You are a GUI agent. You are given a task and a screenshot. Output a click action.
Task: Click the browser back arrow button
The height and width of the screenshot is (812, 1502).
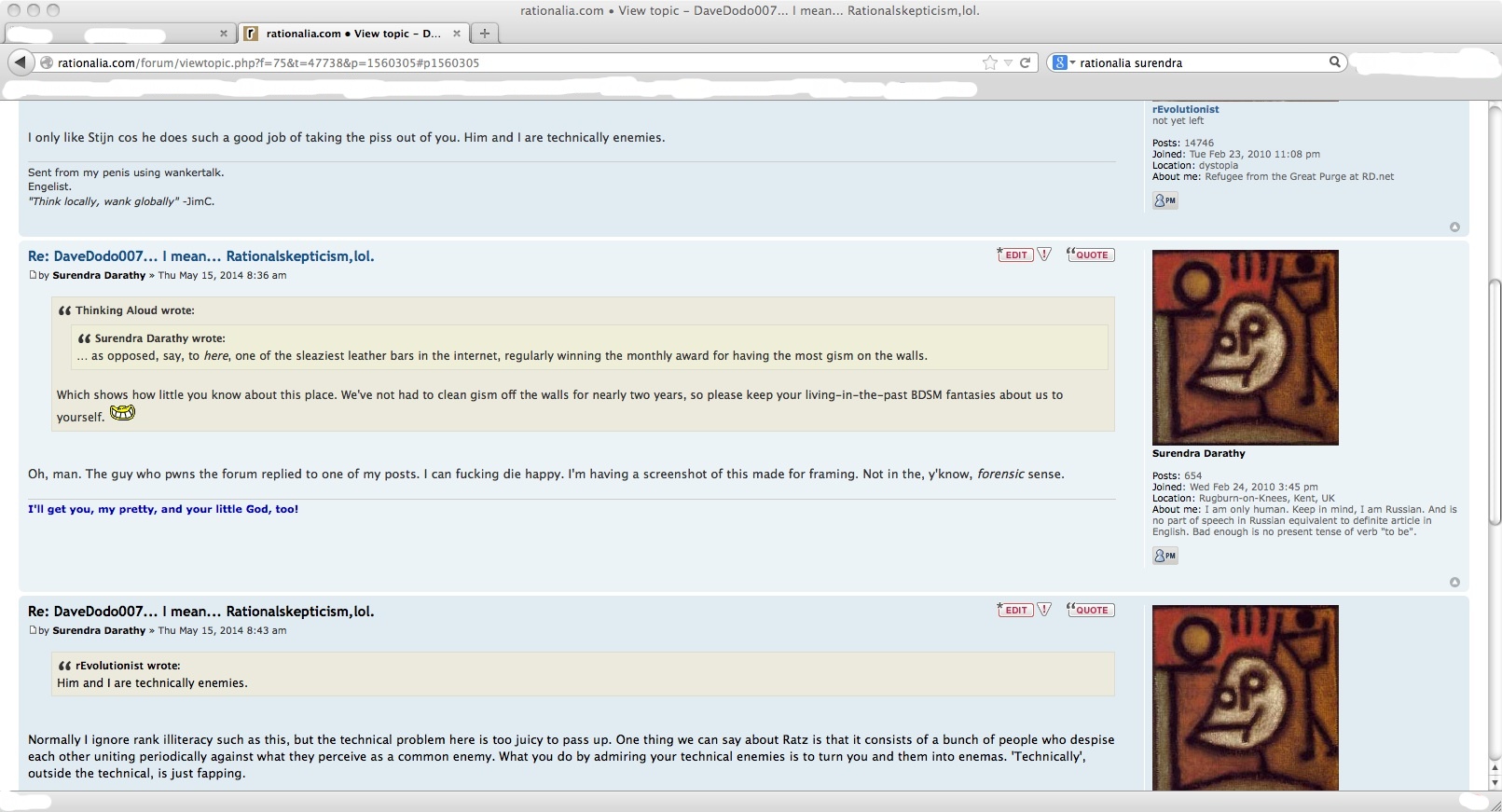pyautogui.click(x=20, y=62)
